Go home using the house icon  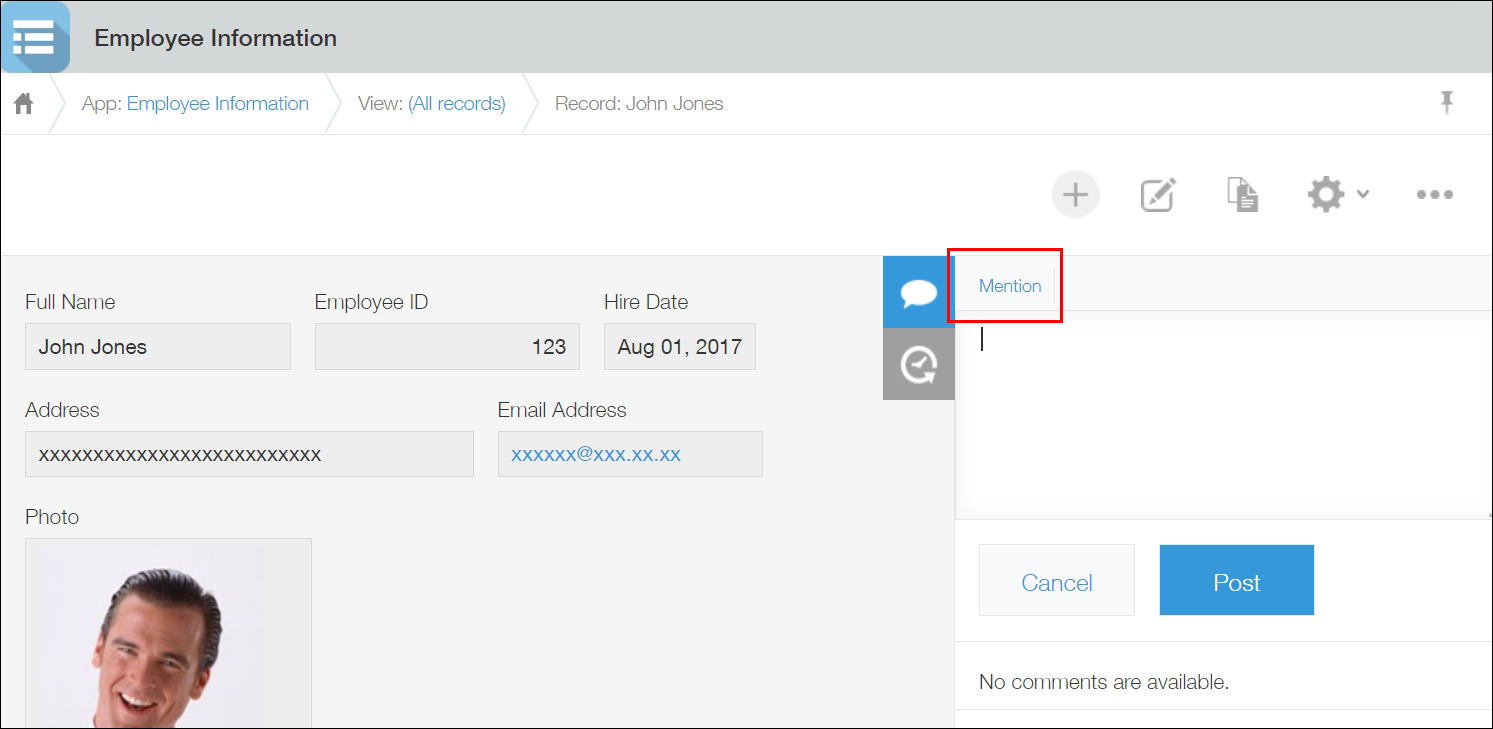pos(23,102)
